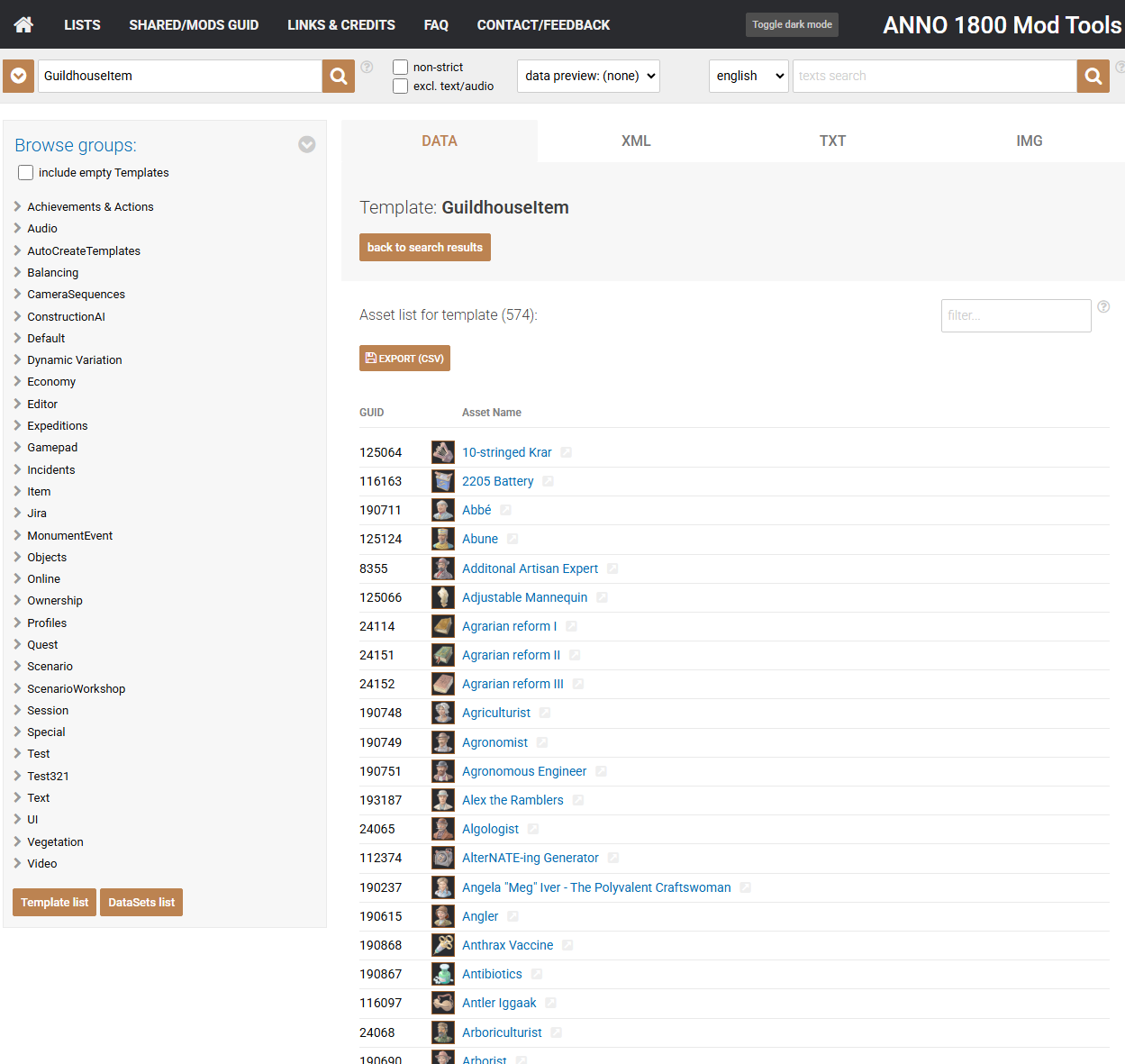Switch to the XML tab

pos(635,141)
